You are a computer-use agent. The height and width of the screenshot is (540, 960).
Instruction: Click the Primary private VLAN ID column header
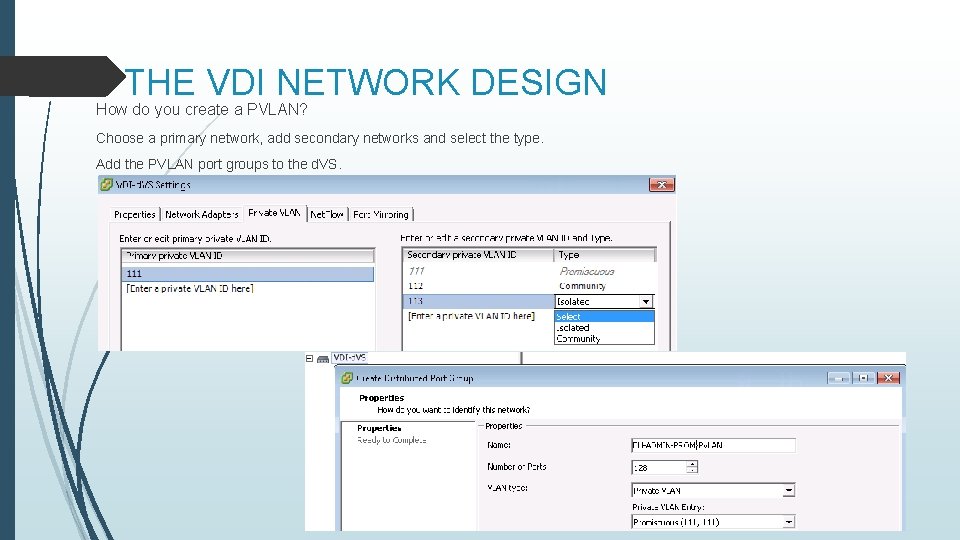click(247, 256)
